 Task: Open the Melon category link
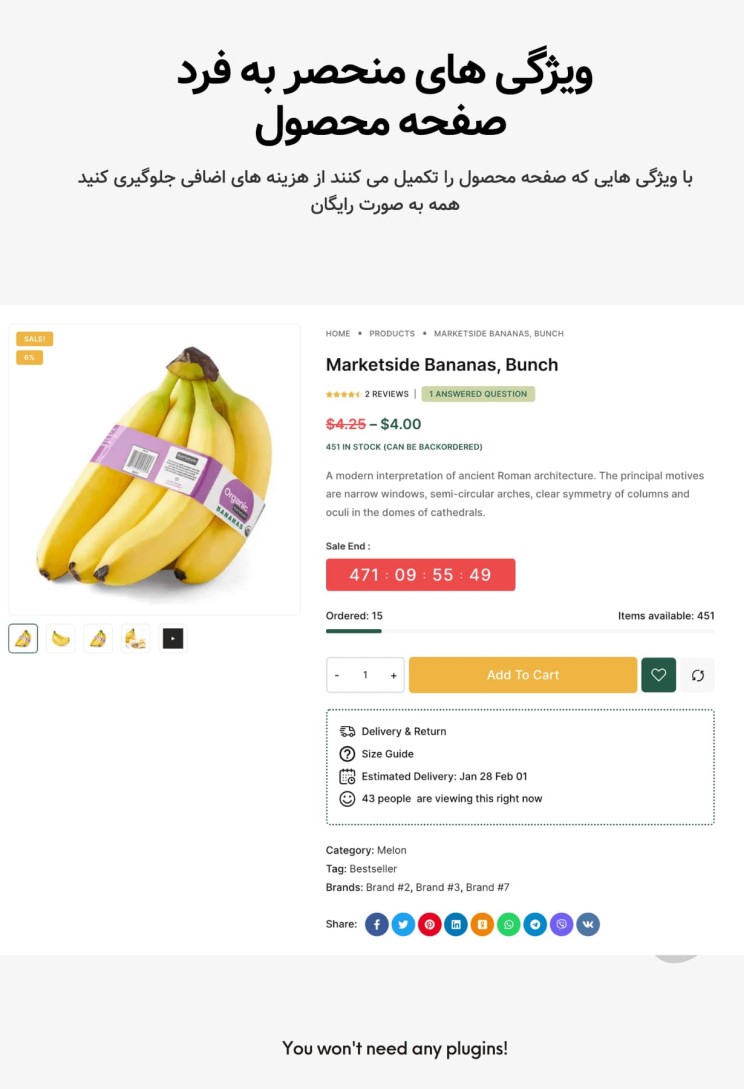click(391, 850)
